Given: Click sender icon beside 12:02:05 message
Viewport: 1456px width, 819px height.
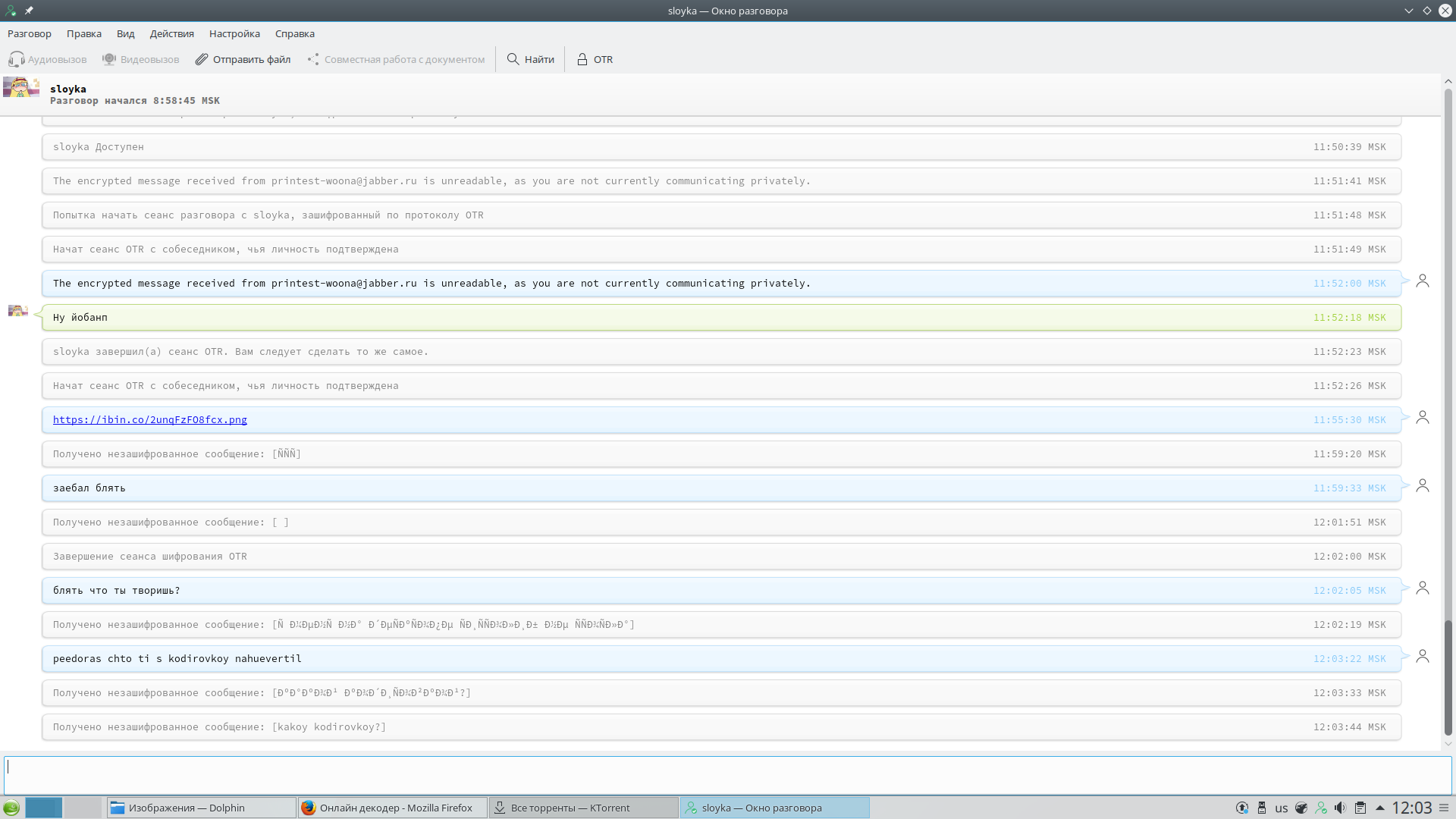Looking at the screenshot, I should pyautogui.click(x=1423, y=588).
